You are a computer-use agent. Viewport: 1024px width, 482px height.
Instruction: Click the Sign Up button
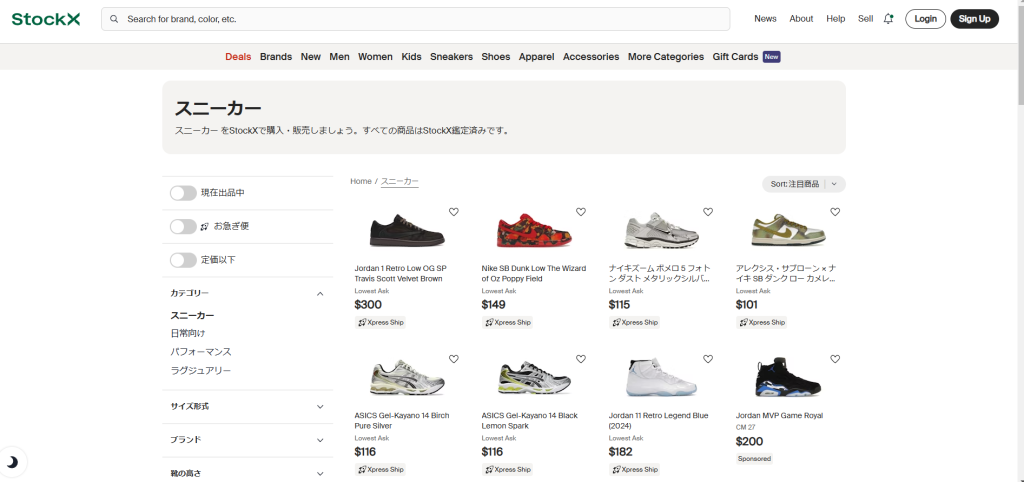pos(974,19)
